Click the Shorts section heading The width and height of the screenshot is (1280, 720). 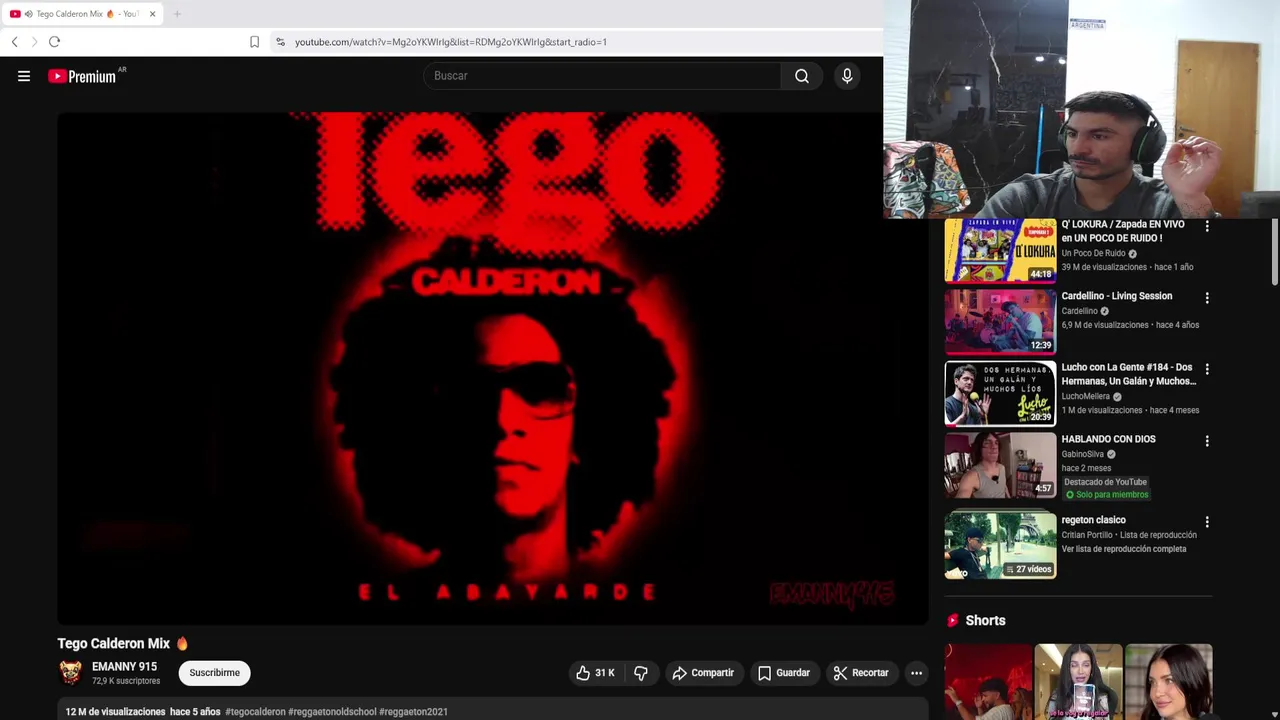985,621
